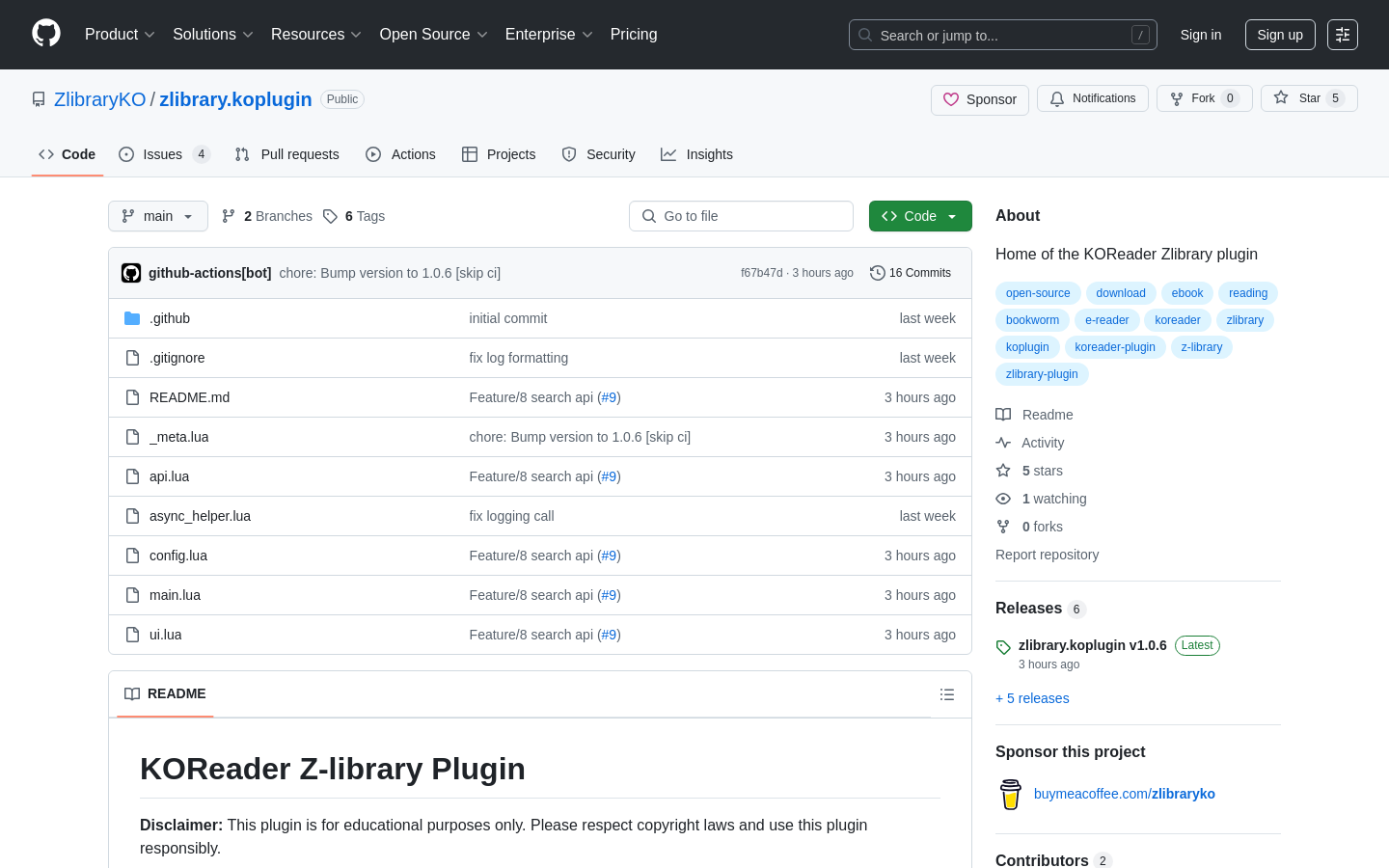Click the Buy Me a Coffee cup icon
The image size is (1389, 868).
point(1010,794)
